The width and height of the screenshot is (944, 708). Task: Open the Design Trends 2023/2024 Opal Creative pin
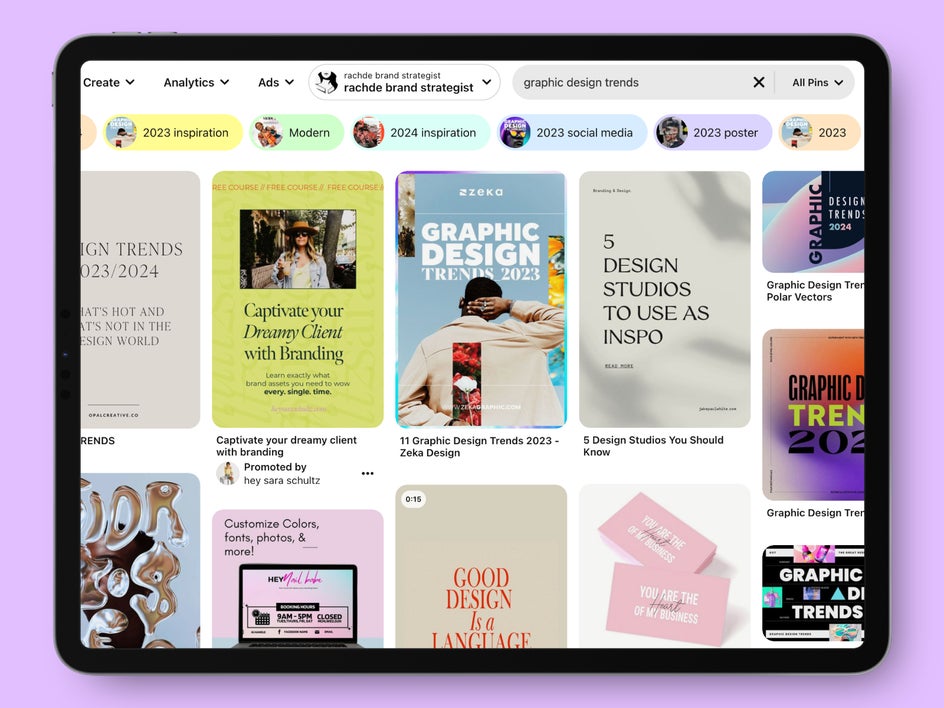point(140,299)
